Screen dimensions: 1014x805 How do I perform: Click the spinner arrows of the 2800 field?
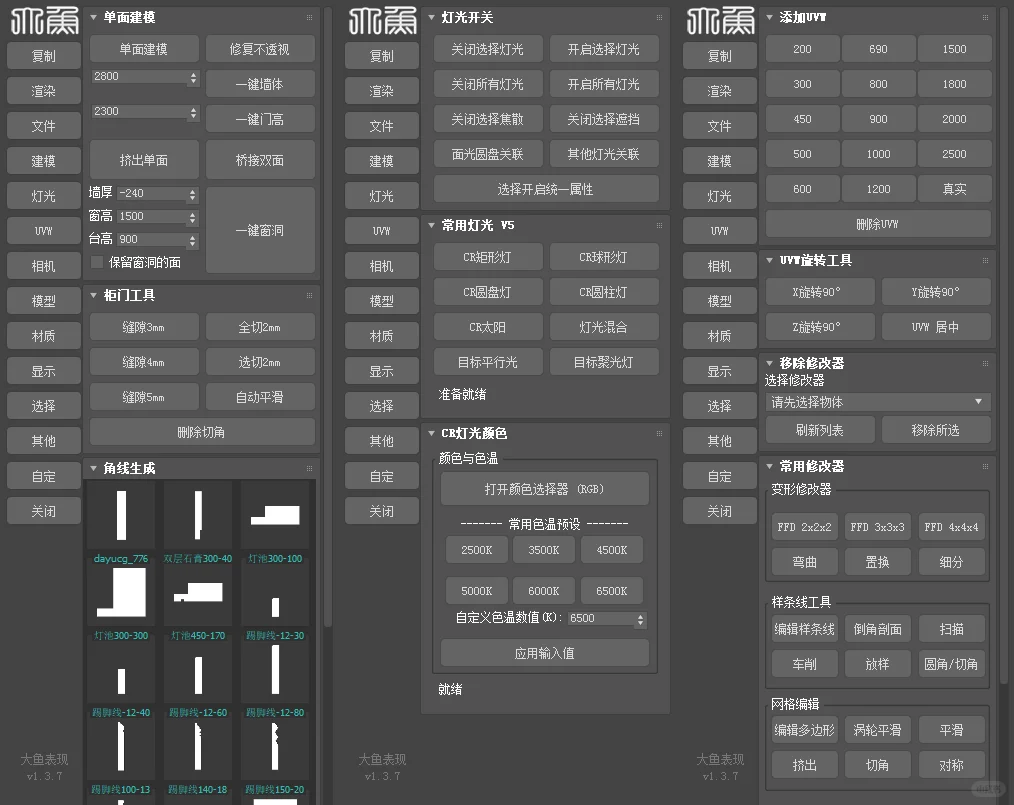pos(193,78)
